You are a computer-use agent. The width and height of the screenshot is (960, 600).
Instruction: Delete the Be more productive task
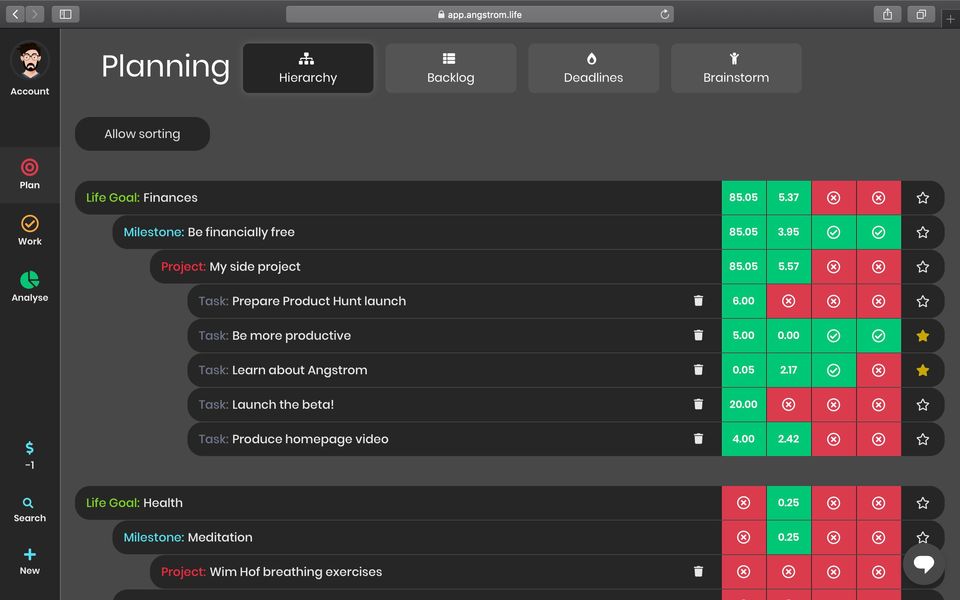(x=698, y=335)
